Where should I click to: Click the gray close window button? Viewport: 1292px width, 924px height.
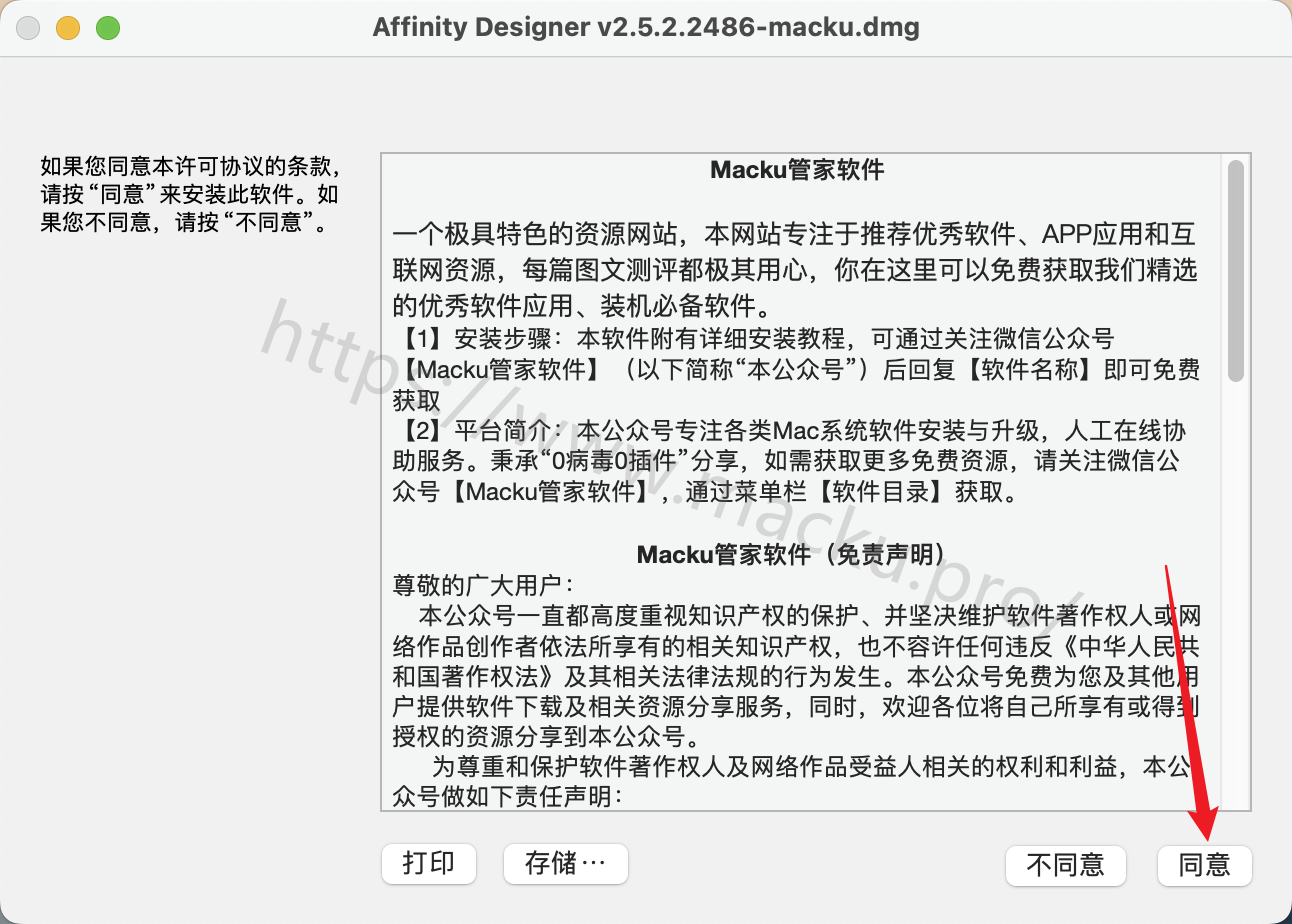coord(28,28)
